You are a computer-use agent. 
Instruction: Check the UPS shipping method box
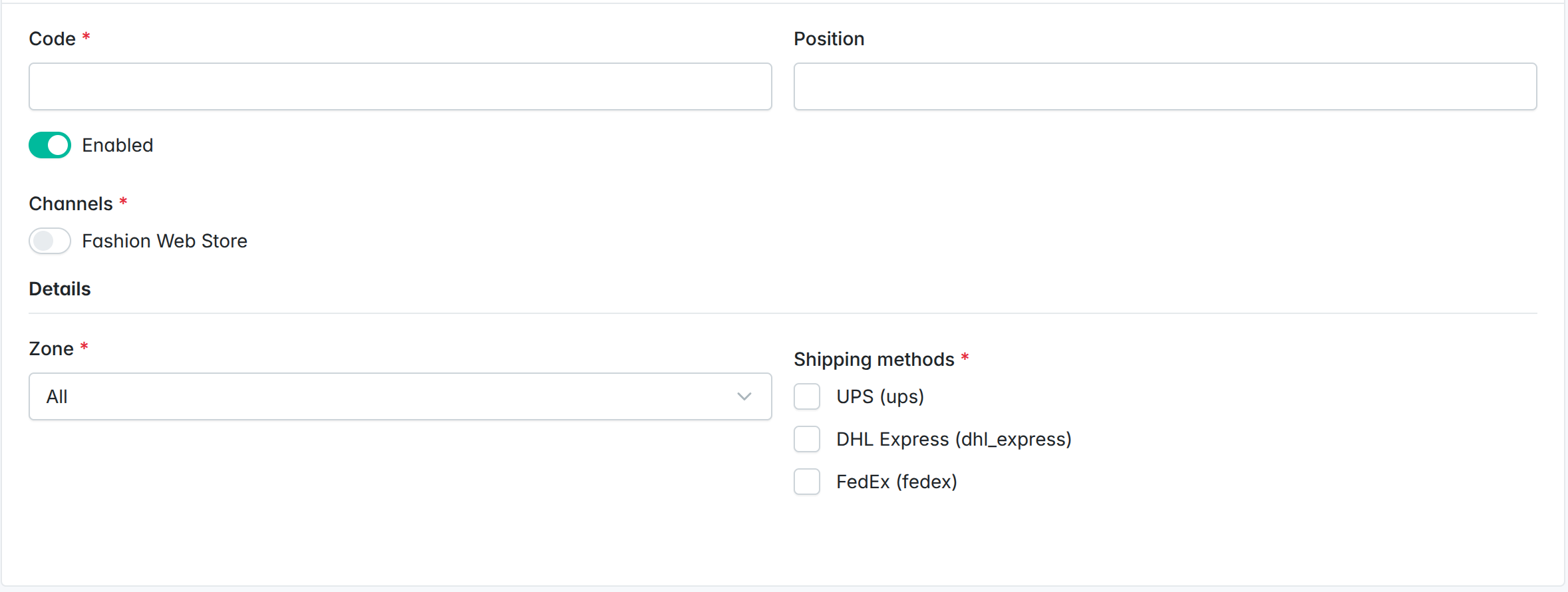(x=807, y=396)
